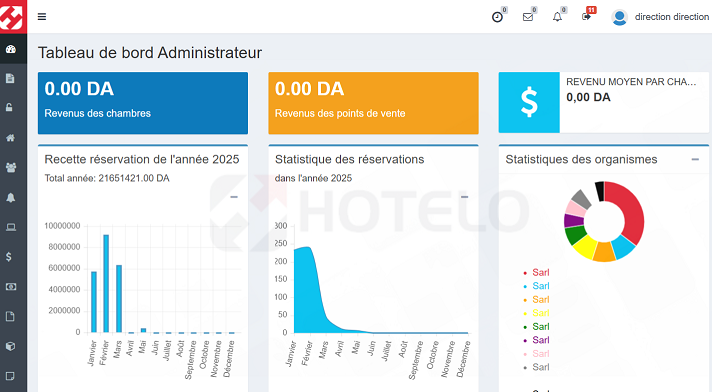Click the yellow donut chart segment
This screenshot has height=392, width=712.
click(x=584, y=246)
